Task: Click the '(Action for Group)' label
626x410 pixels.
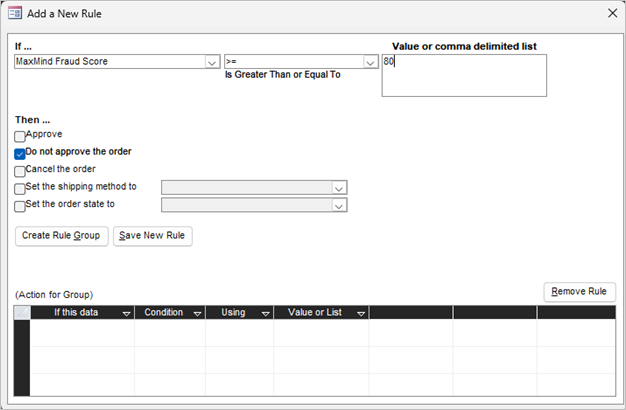Action: click(x=54, y=295)
